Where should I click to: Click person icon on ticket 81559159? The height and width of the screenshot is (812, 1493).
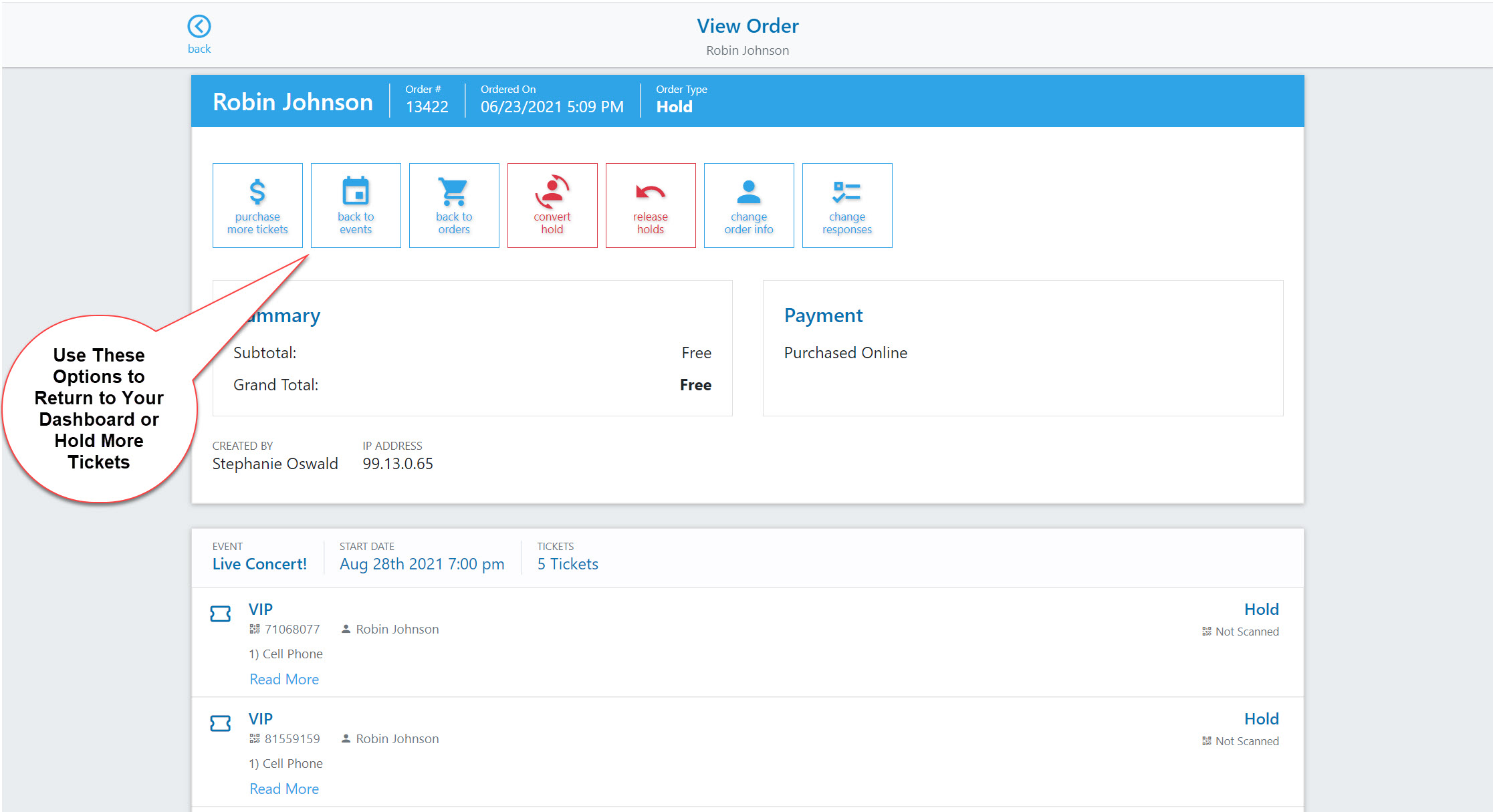[x=346, y=738]
